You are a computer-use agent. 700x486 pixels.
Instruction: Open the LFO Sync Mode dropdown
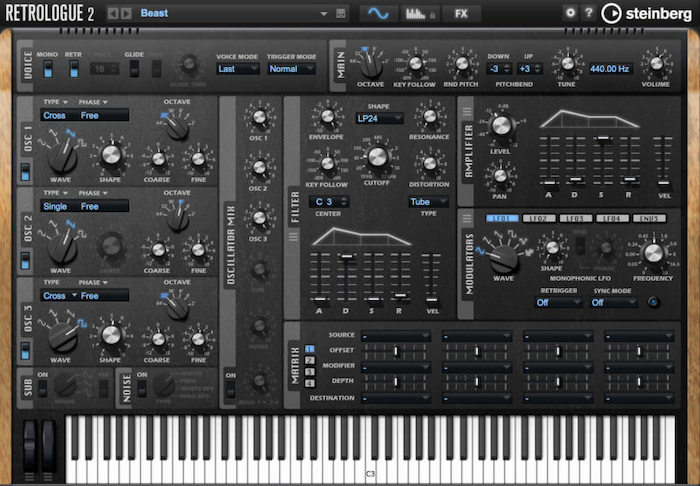[x=614, y=302]
